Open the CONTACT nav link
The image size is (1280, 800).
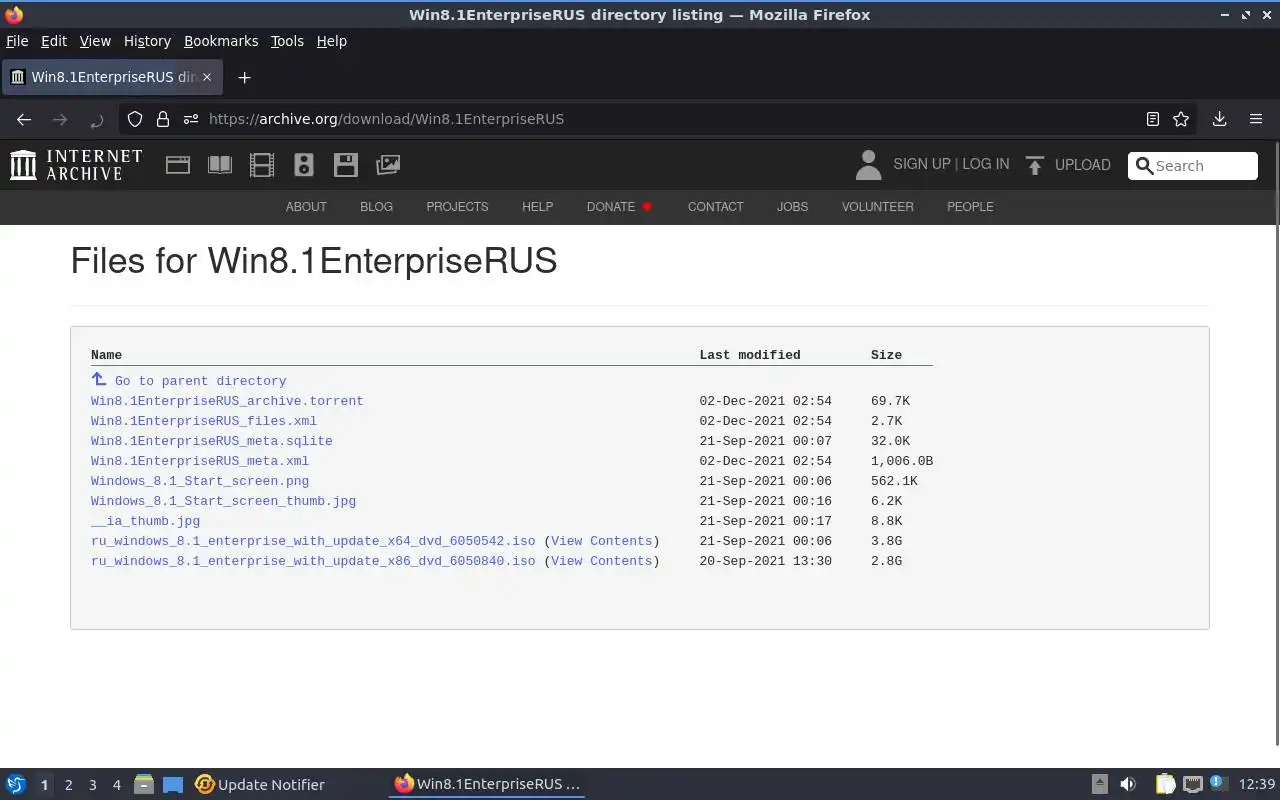pyautogui.click(x=715, y=207)
